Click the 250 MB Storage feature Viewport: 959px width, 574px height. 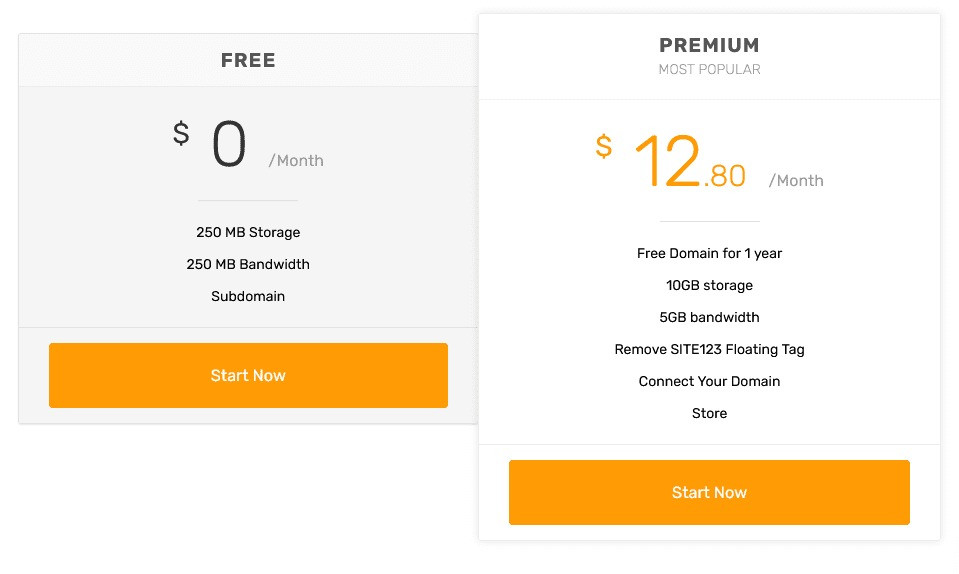[248, 232]
